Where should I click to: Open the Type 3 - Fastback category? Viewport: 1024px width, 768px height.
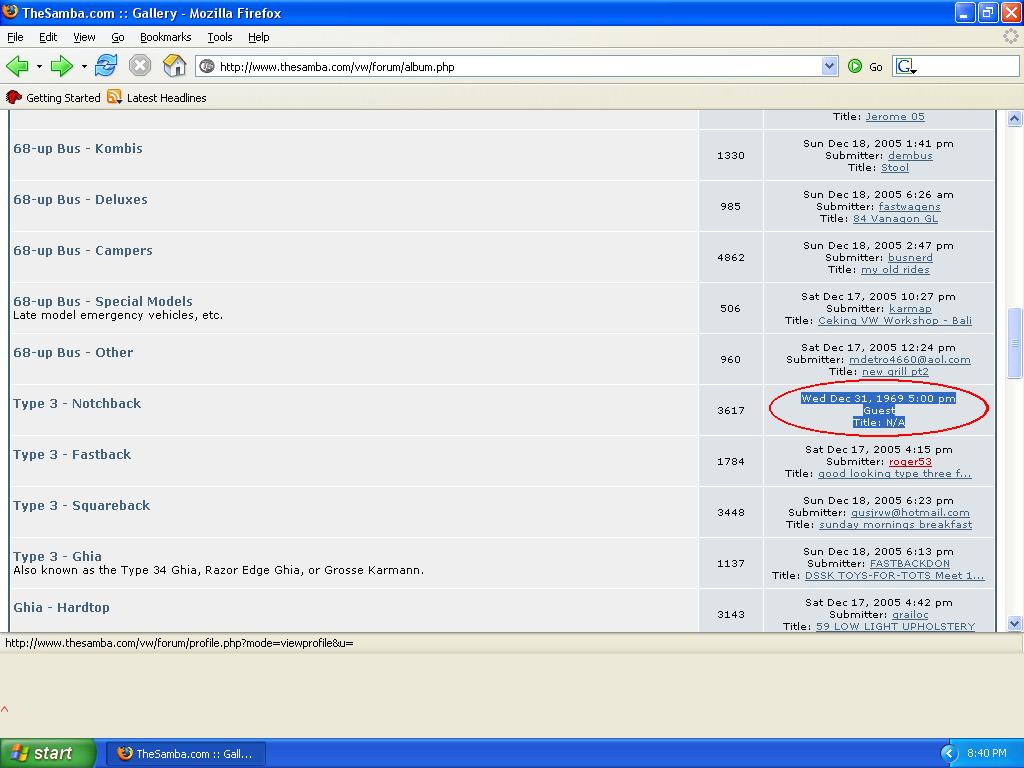tap(72, 454)
